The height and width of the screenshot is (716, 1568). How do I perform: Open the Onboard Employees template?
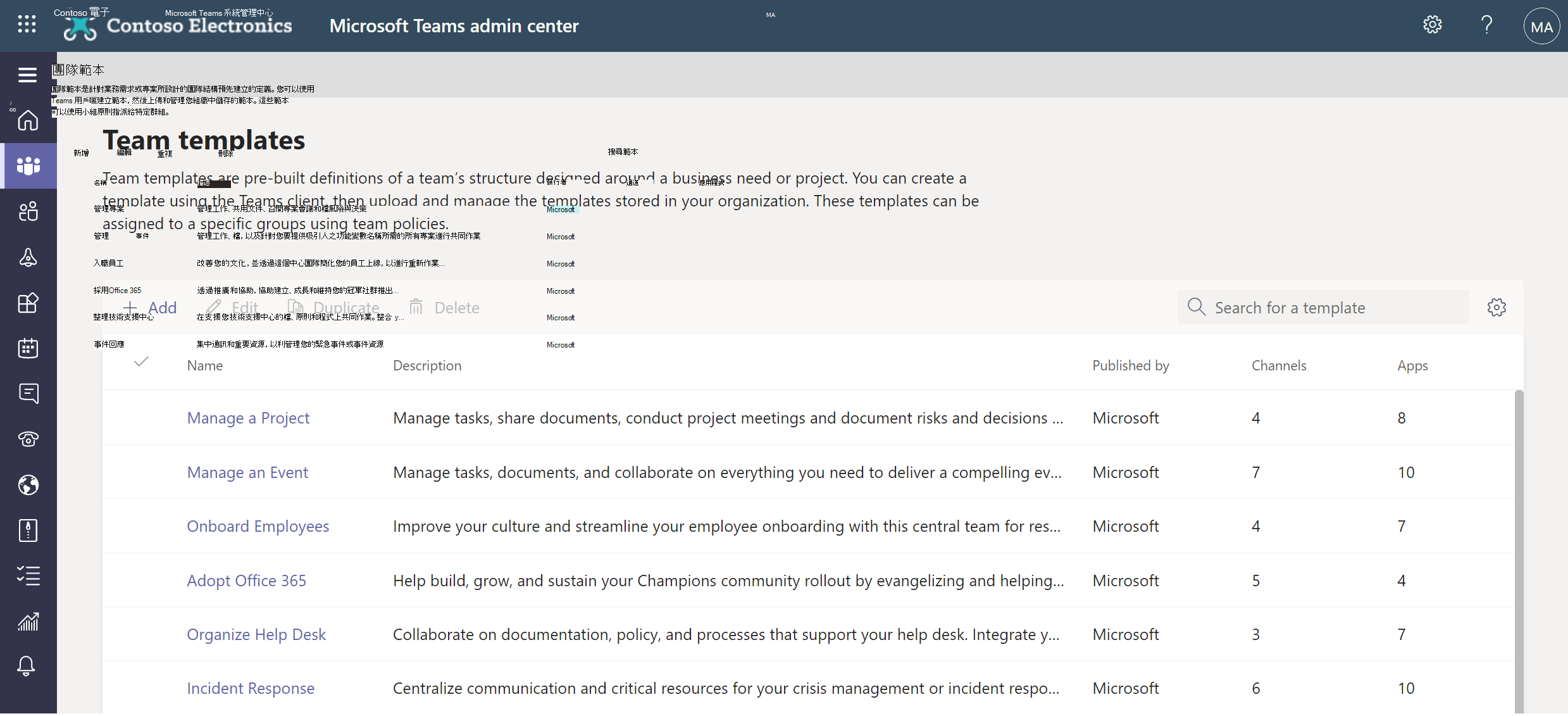tap(258, 526)
